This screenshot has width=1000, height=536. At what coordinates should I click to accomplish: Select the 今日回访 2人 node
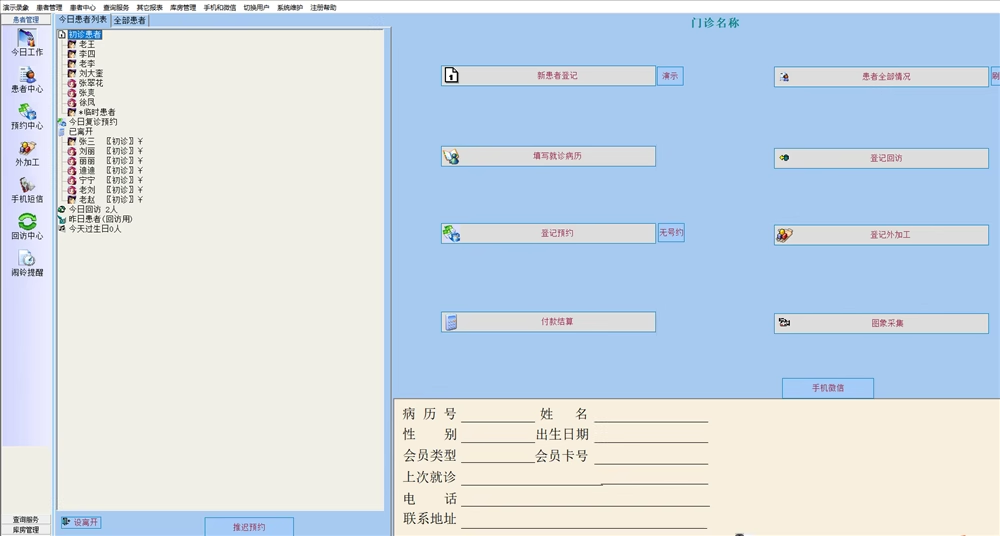(93, 209)
